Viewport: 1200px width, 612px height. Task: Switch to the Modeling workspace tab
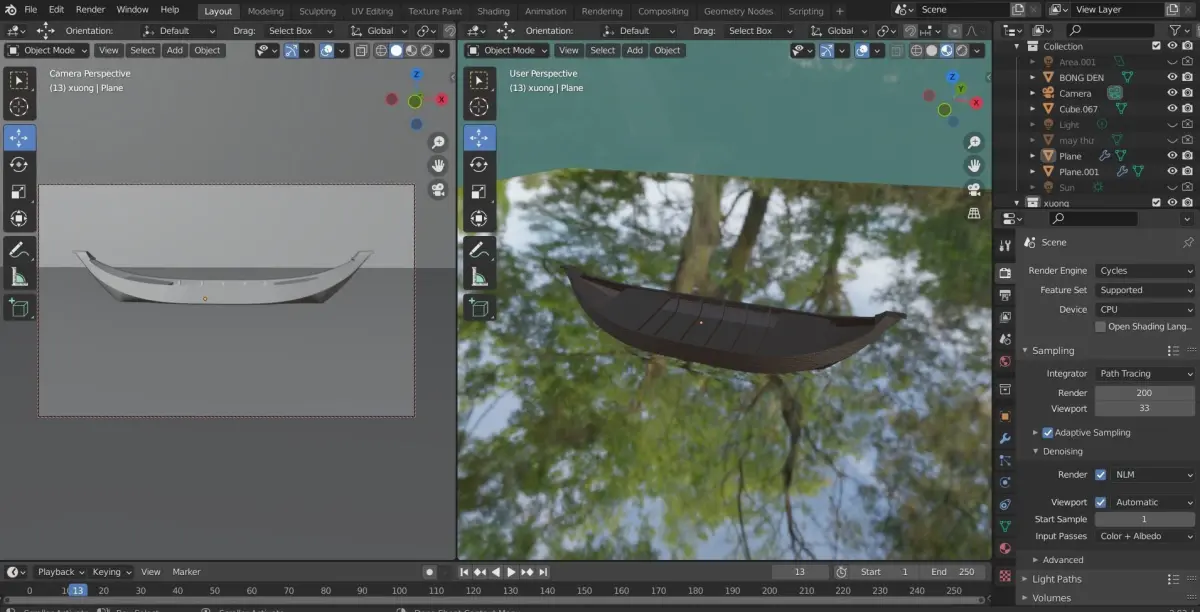pos(265,11)
